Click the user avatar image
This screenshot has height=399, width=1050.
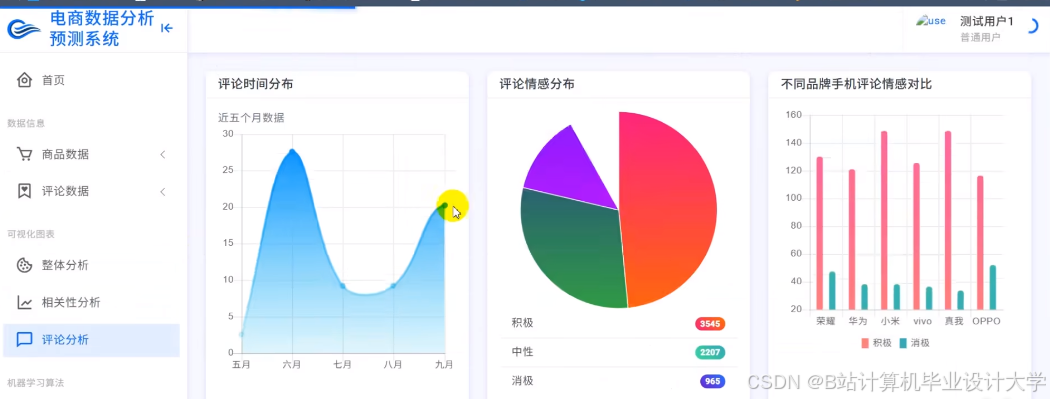pyautogui.click(x=931, y=21)
